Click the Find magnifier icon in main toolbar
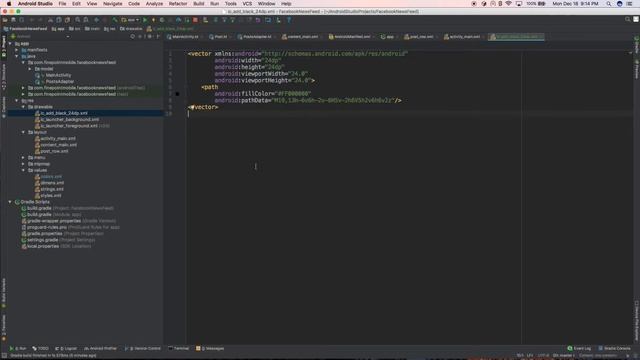640x360 pixels. 78,20
